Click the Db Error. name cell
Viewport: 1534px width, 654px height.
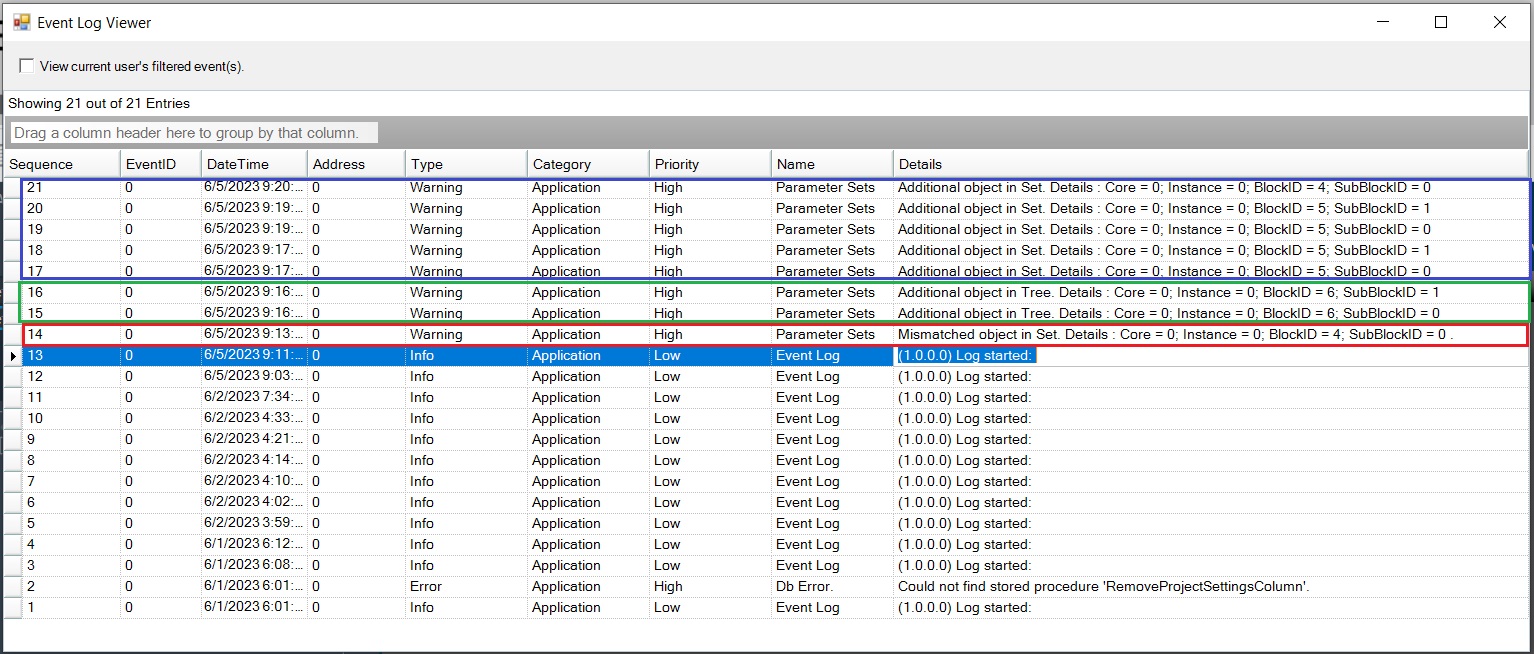[x=832, y=586]
